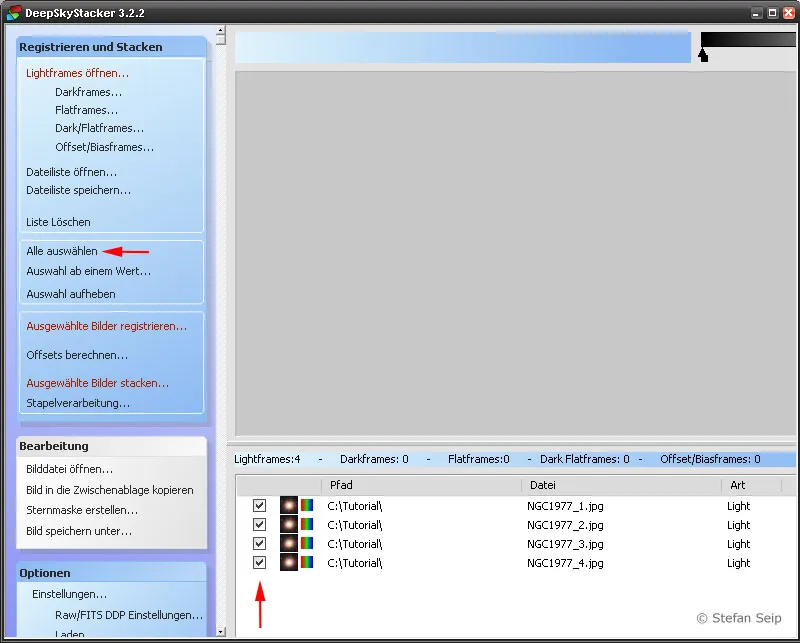
Task: Click the RGB color icon for NGC1977_4.jpg
Action: point(307,562)
